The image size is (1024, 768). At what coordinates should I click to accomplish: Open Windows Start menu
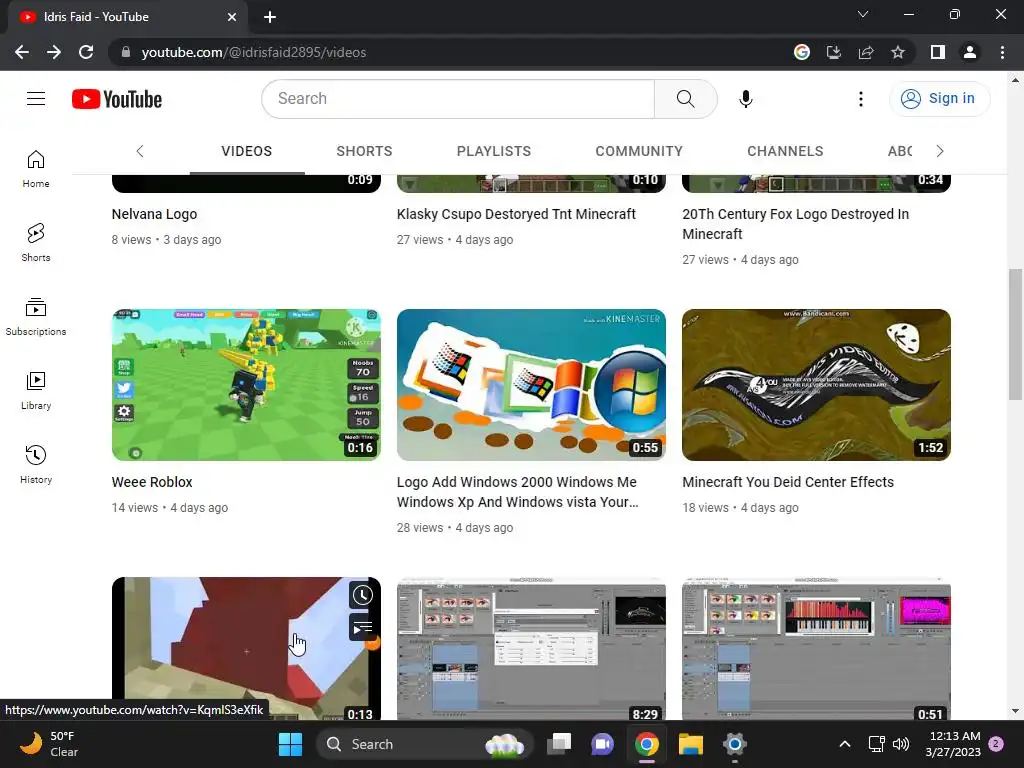[x=290, y=744]
